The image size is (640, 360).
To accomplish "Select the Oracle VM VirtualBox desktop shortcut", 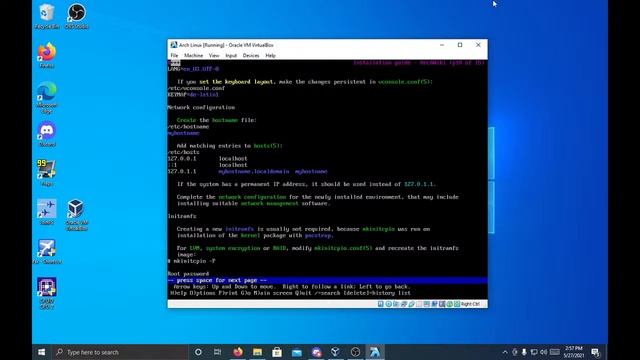I will (x=76, y=215).
